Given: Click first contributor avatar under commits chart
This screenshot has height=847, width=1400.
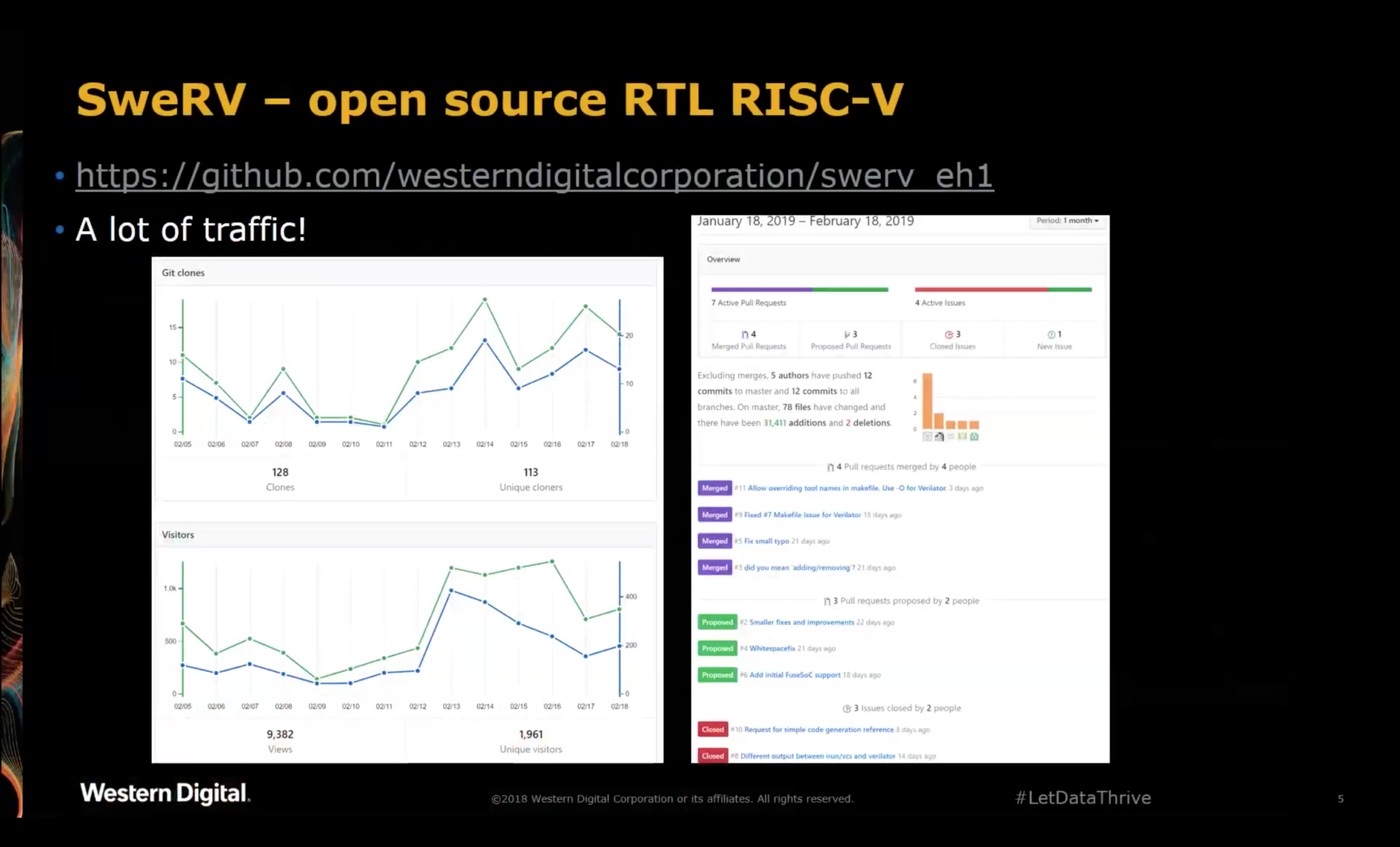Looking at the screenshot, I should pyautogui.click(x=927, y=436).
